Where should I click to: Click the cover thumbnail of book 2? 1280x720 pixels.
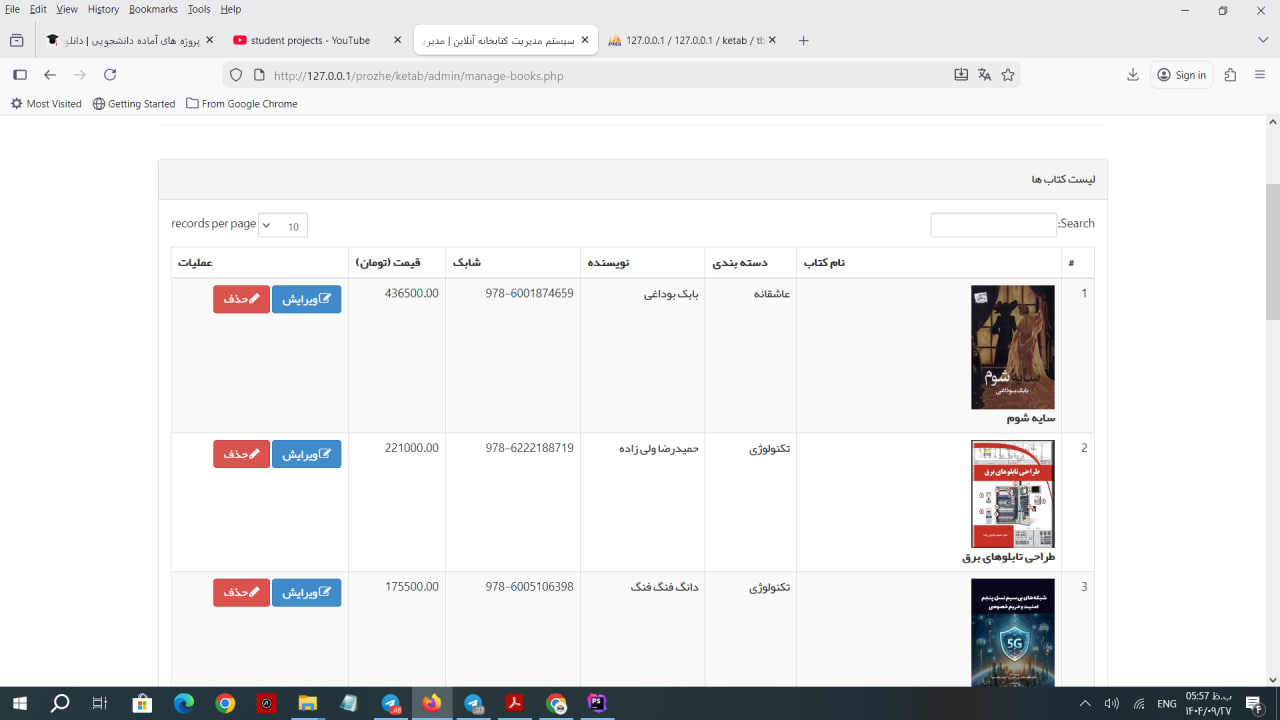(1012, 494)
